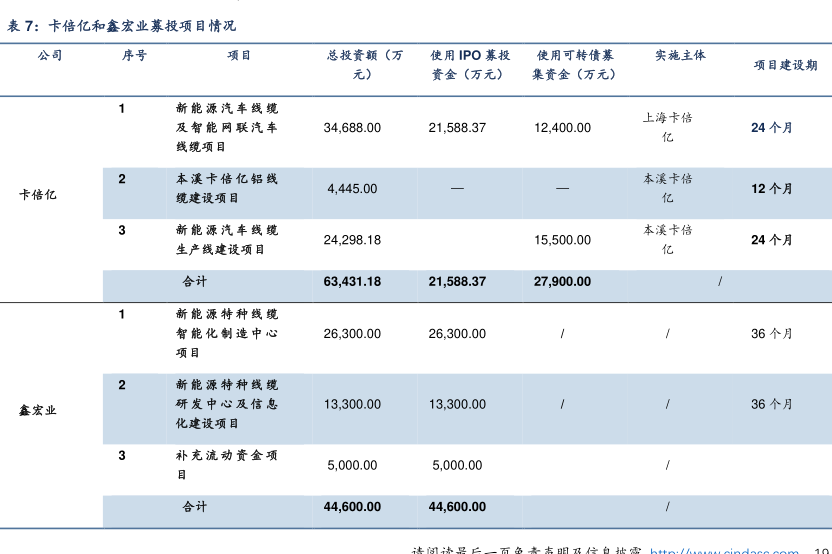
Task: Click the 补充流动资金项目 project name
Action: (227, 464)
